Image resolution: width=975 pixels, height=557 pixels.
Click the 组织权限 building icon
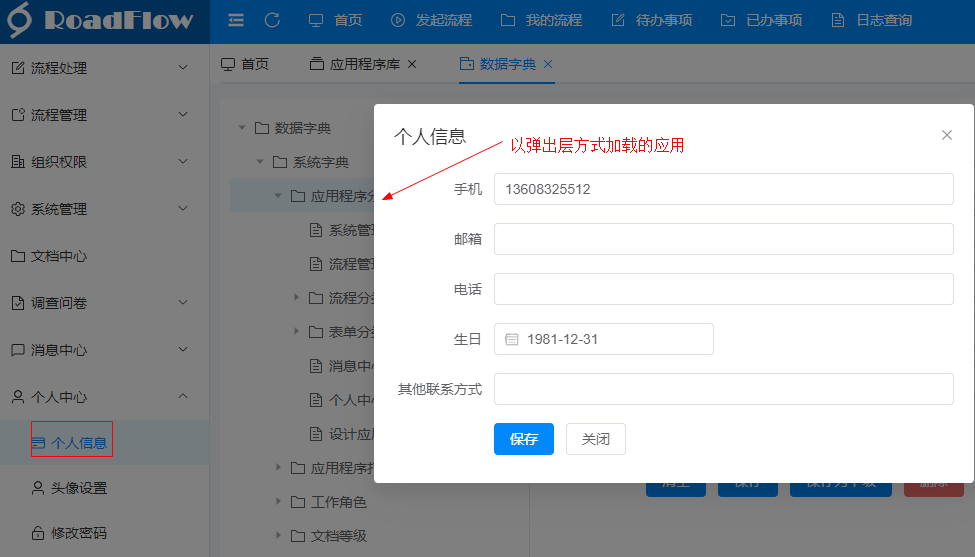coord(18,162)
